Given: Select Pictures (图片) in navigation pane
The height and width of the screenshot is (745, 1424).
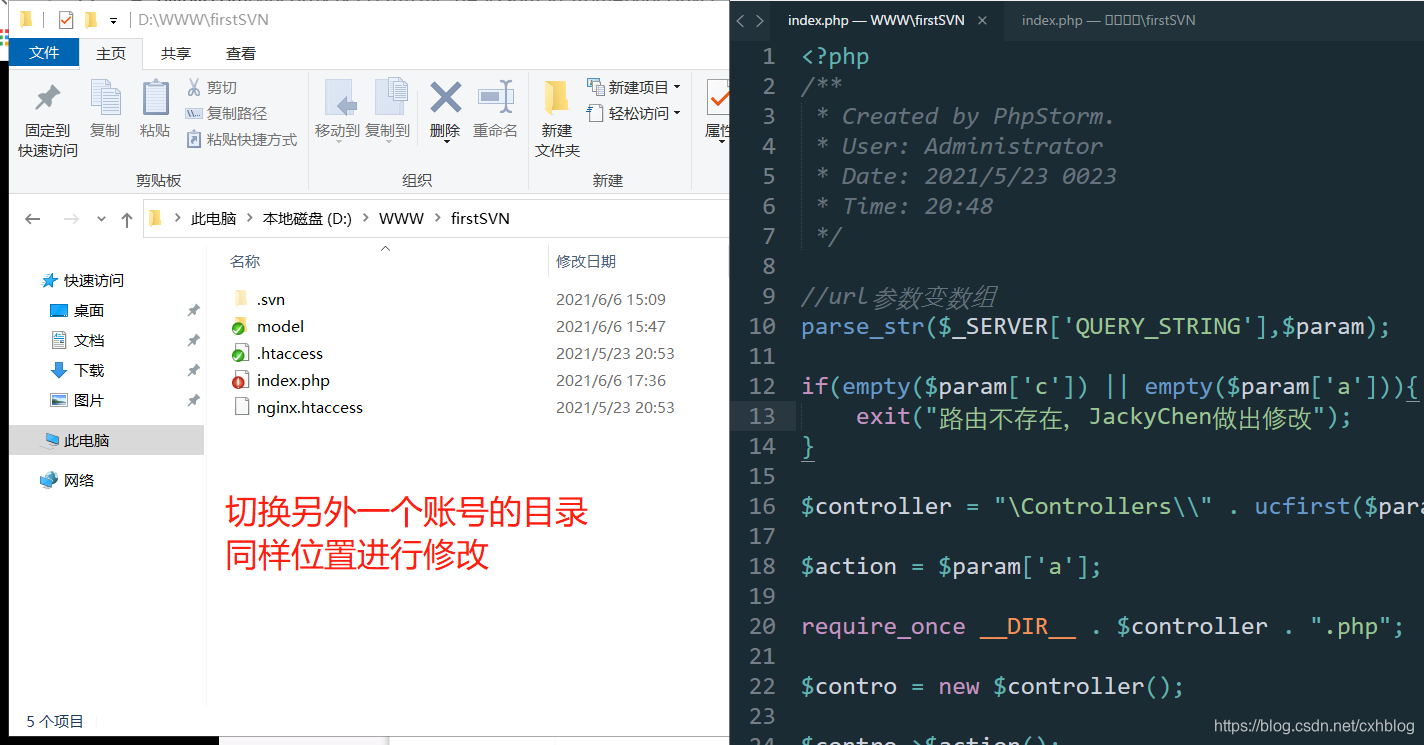Looking at the screenshot, I should [x=88, y=400].
